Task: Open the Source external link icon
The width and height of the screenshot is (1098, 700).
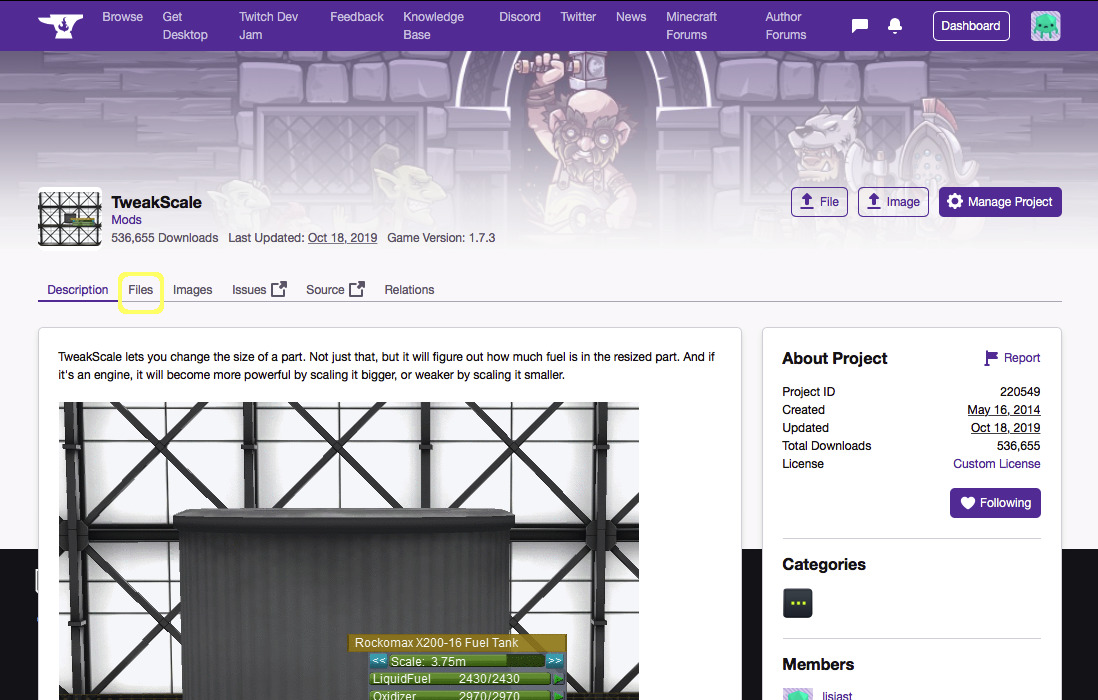Action: pos(357,289)
